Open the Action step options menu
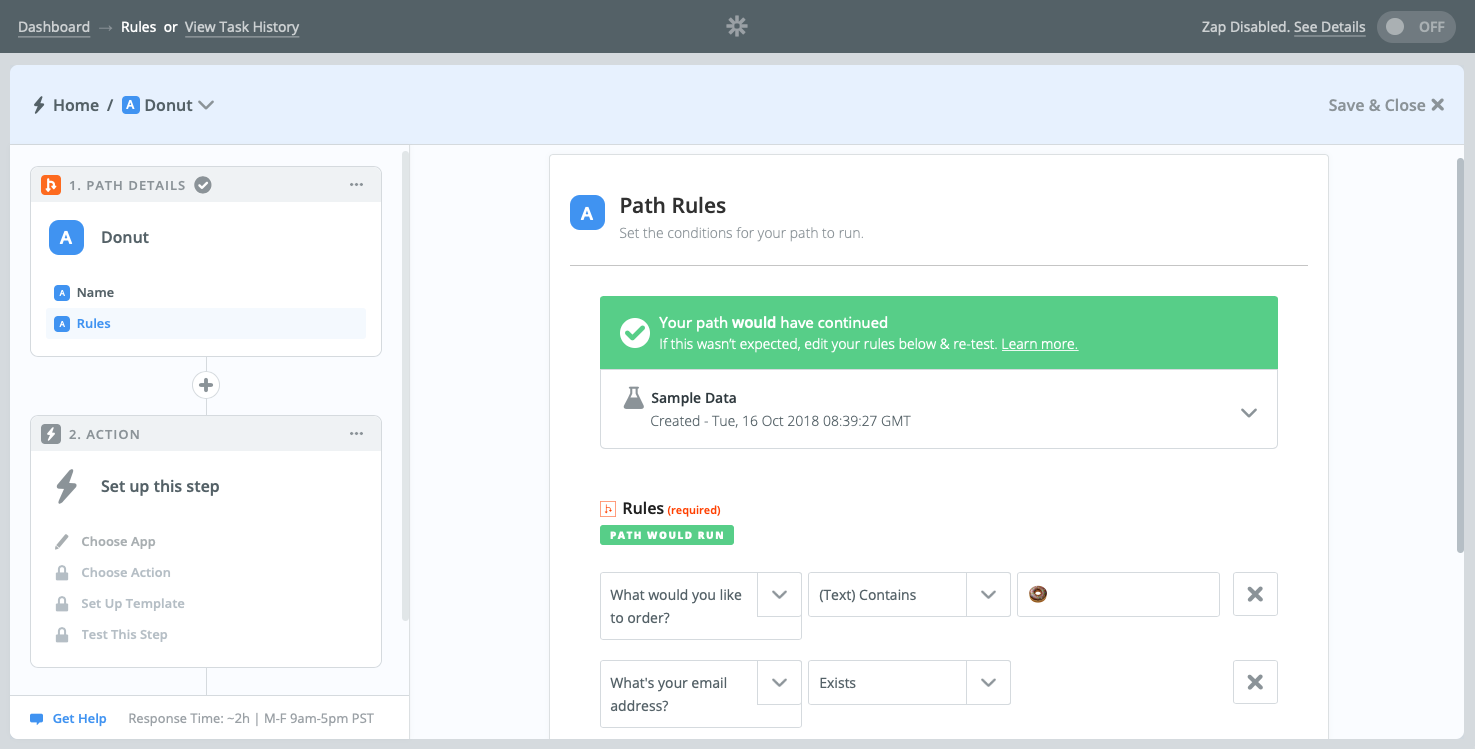This screenshot has width=1475, height=749. tap(356, 434)
